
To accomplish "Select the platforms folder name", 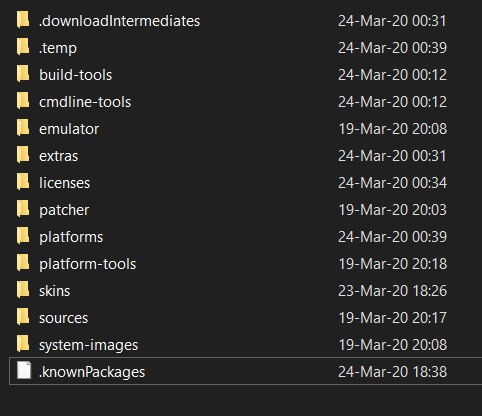I will 71,237.
